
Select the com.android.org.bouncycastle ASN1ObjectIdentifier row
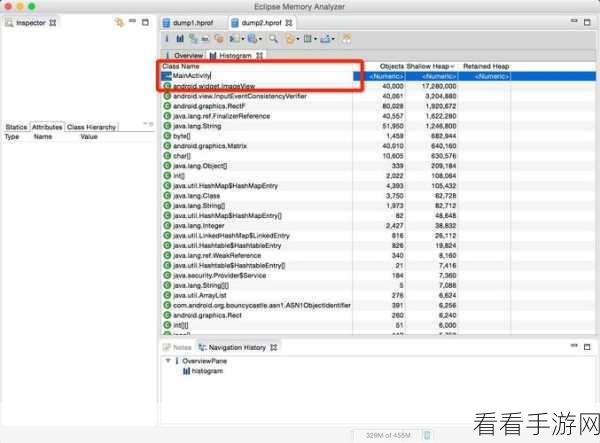(x=378, y=305)
